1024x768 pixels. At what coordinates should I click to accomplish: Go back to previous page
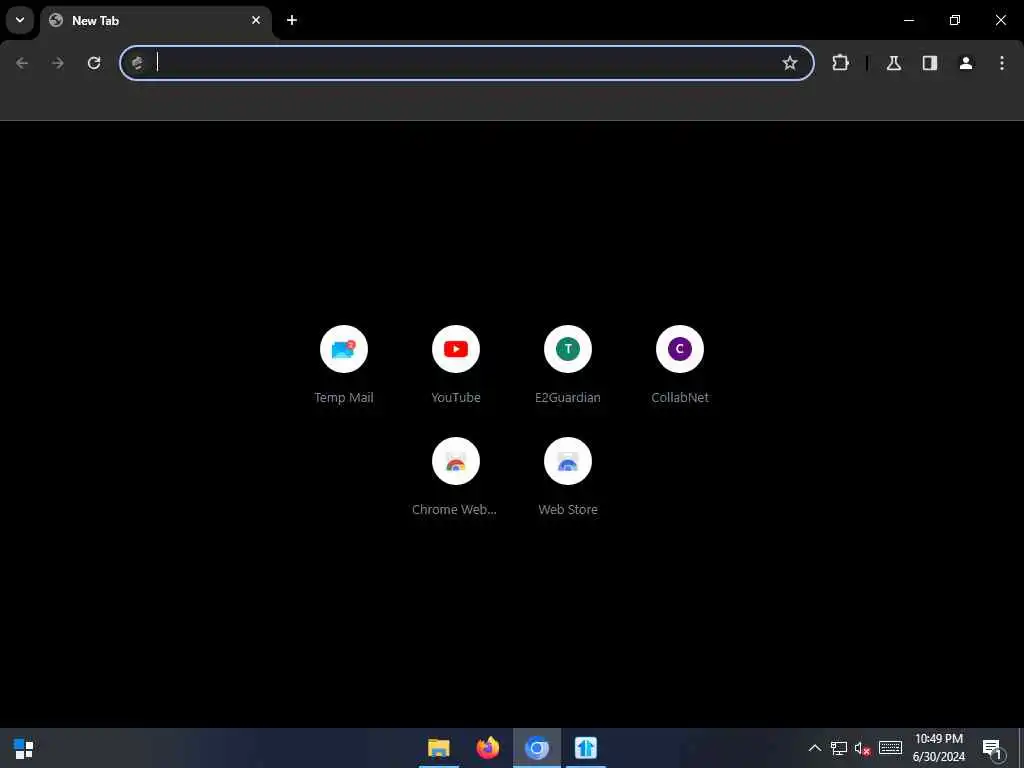pos(22,63)
